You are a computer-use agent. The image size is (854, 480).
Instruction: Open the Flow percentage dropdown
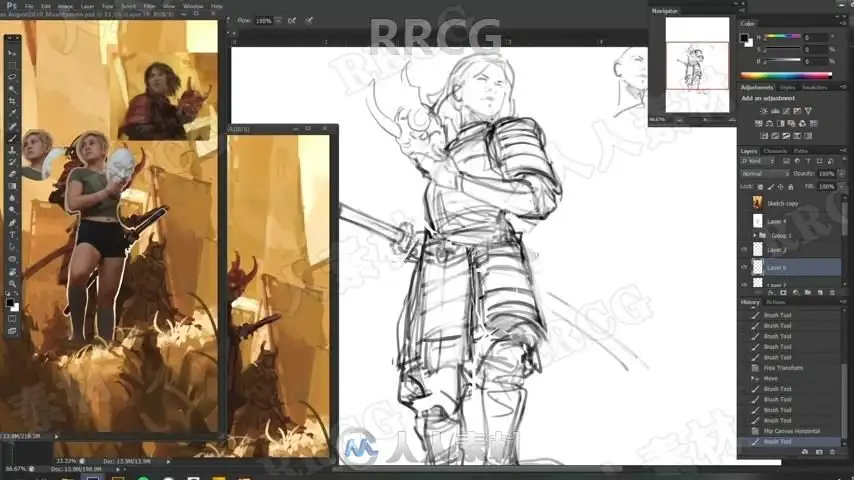278,21
